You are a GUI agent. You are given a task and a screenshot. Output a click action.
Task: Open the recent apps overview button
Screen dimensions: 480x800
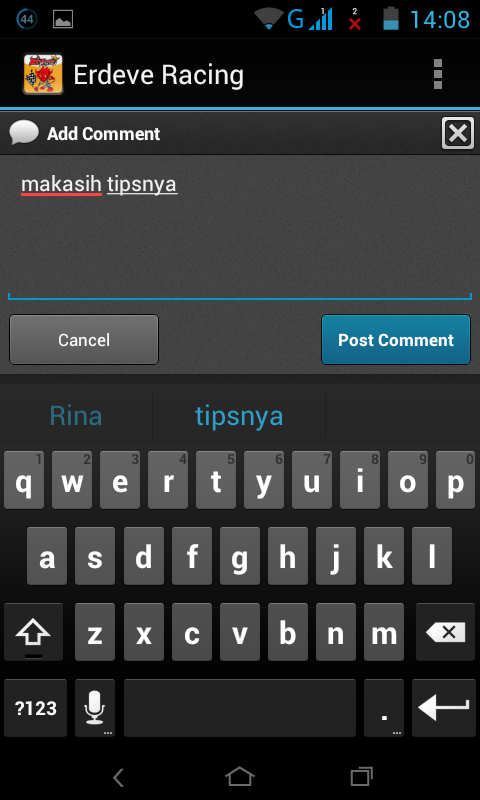[362, 777]
